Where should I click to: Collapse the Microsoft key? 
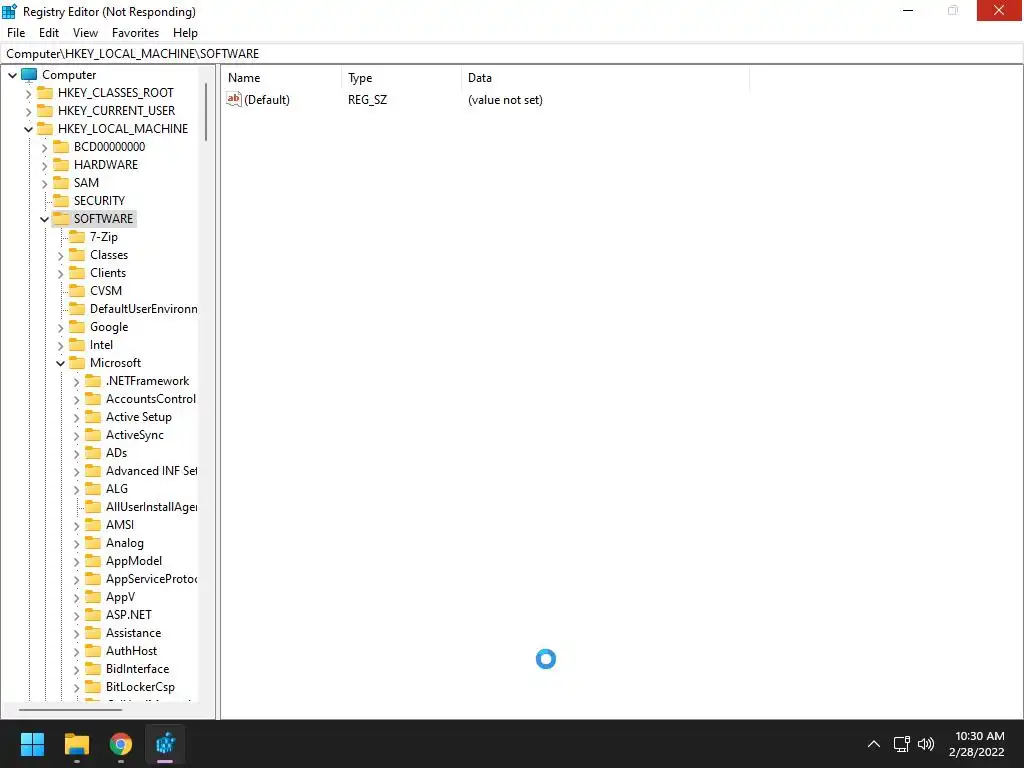pyautogui.click(x=60, y=364)
